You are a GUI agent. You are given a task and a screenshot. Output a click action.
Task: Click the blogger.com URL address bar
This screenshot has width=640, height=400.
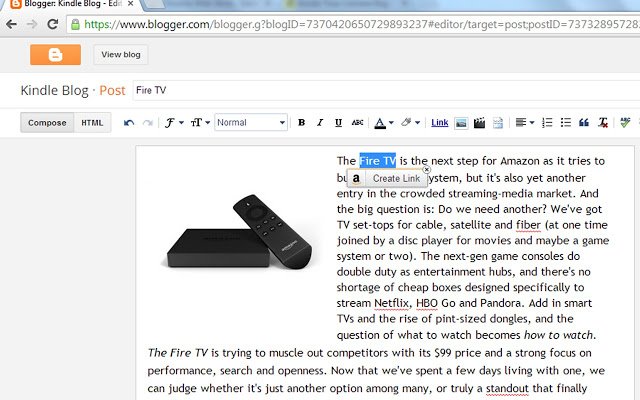353,24
